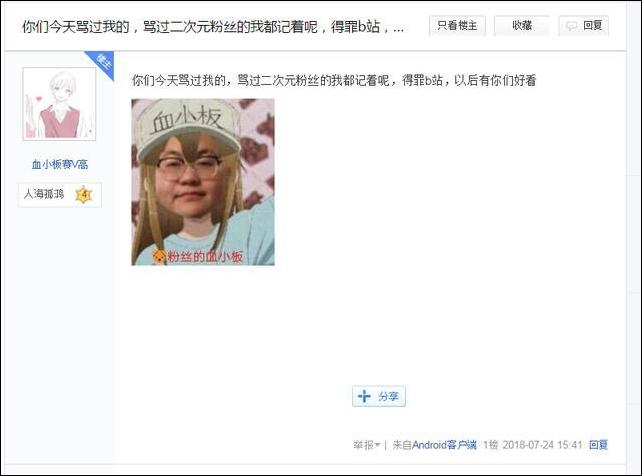Open the attached meme image
The height and width of the screenshot is (476, 642).
[x=203, y=182]
